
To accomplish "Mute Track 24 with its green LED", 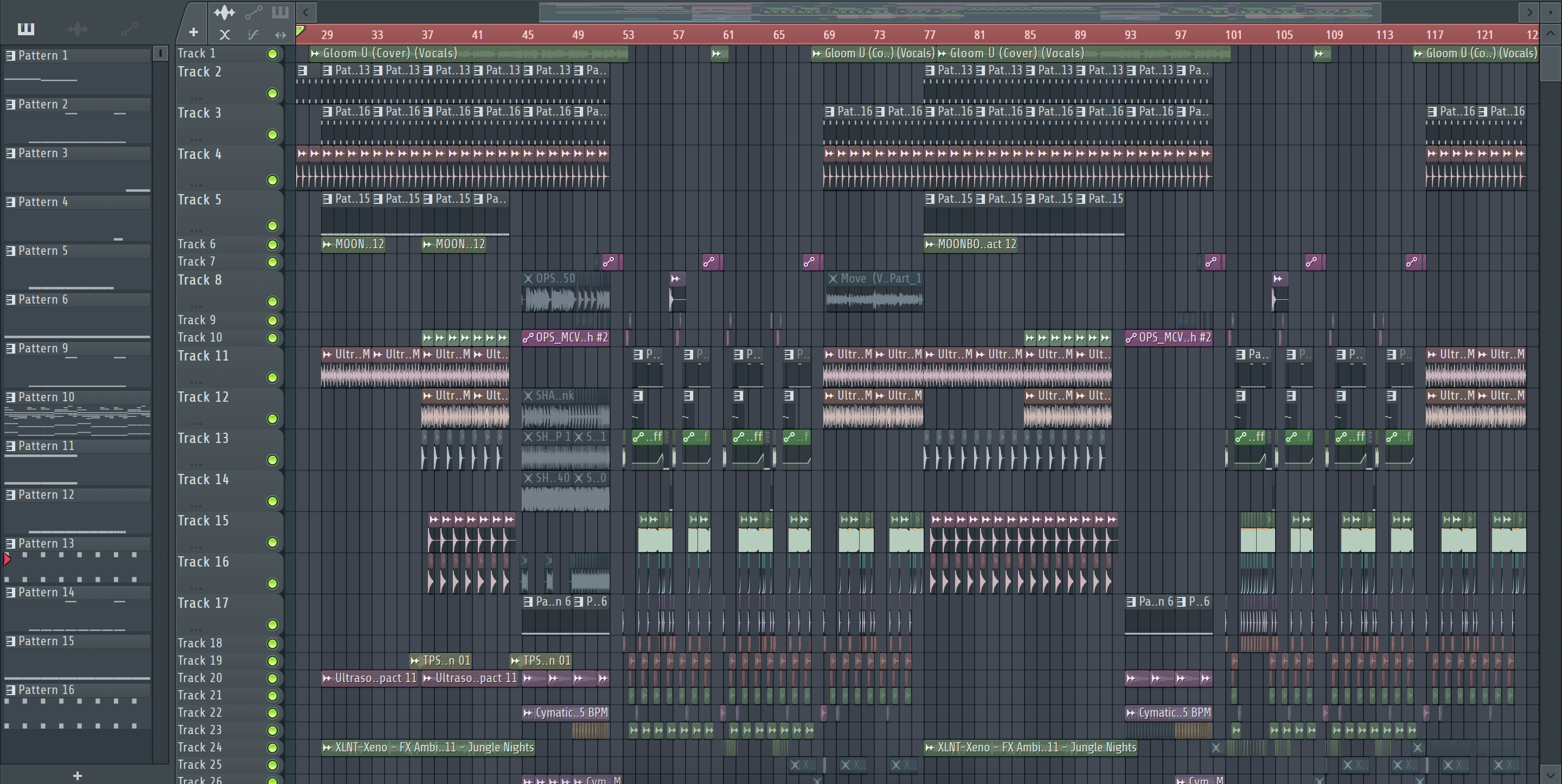I will click(273, 748).
